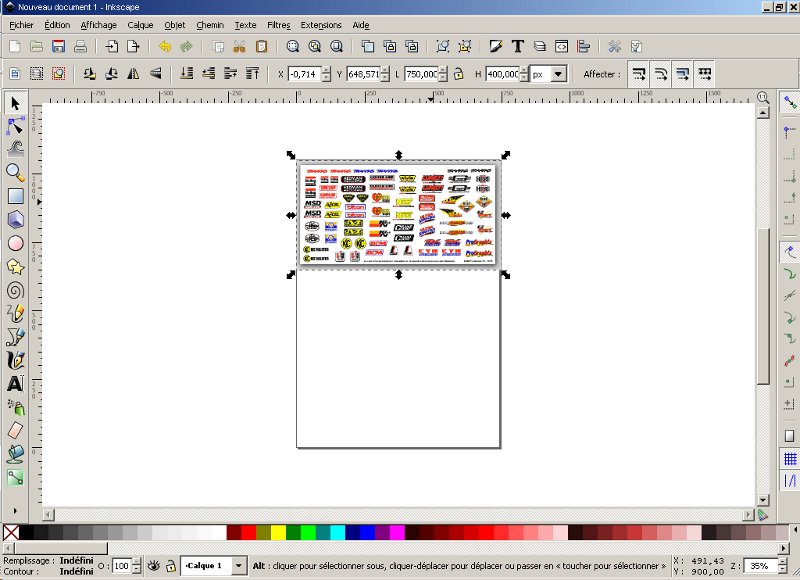Screen dimensions: 800x580
Task: Select the Tweak tool
Action: pyautogui.click(x=15, y=149)
